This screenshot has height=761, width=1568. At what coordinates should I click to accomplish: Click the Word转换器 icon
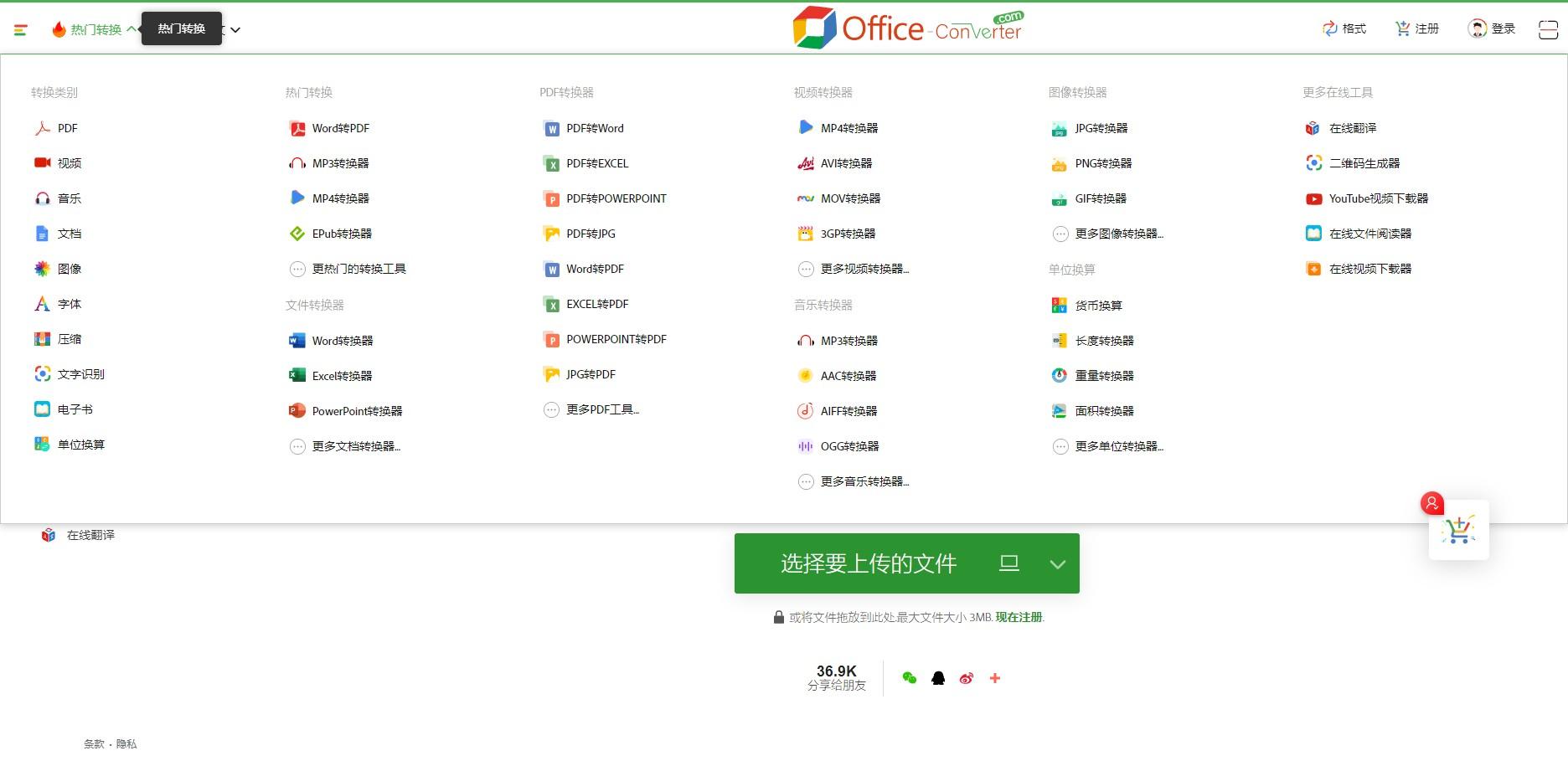click(x=297, y=341)
